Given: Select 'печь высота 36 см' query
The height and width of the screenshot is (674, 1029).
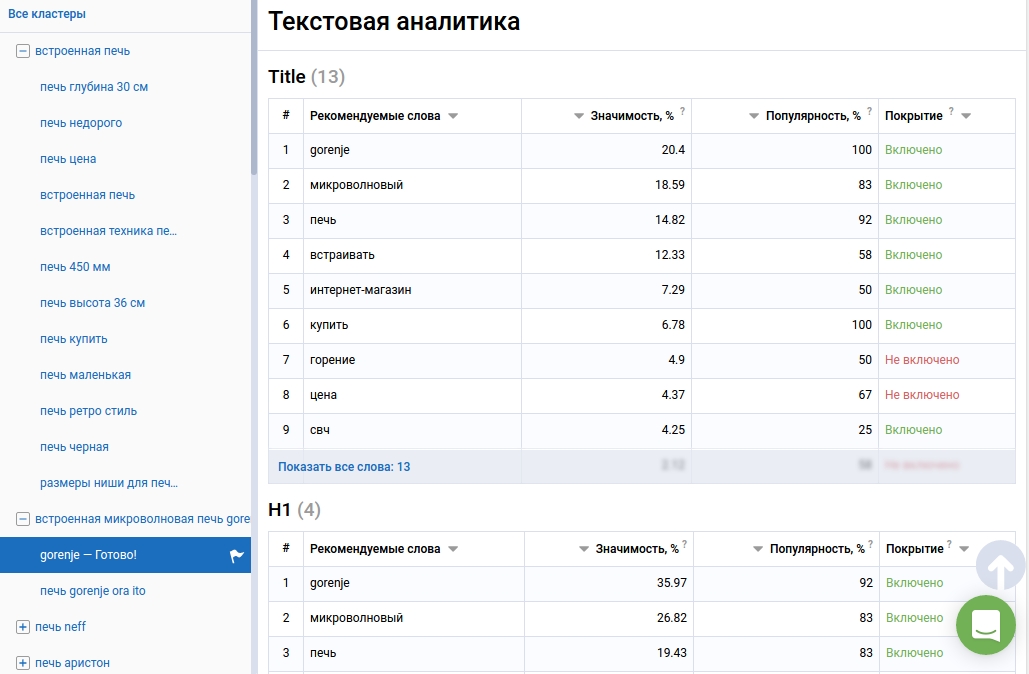Looking at the screenshot, I should pyautogui.click(x=93, y=303).
